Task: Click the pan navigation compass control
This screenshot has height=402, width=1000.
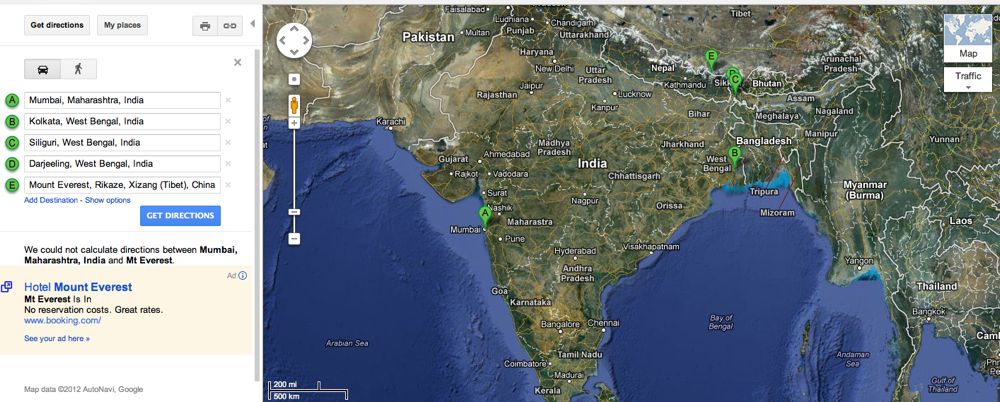Action: [x=294, y=41]
